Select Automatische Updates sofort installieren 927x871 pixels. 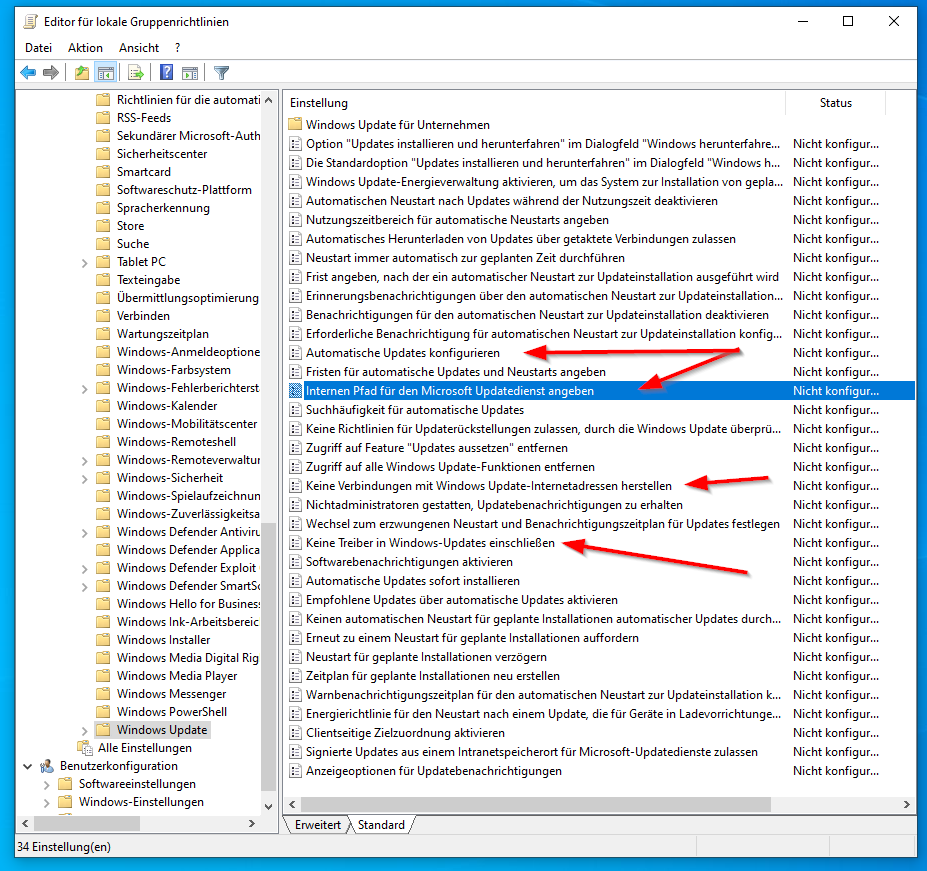pos(413,581)
